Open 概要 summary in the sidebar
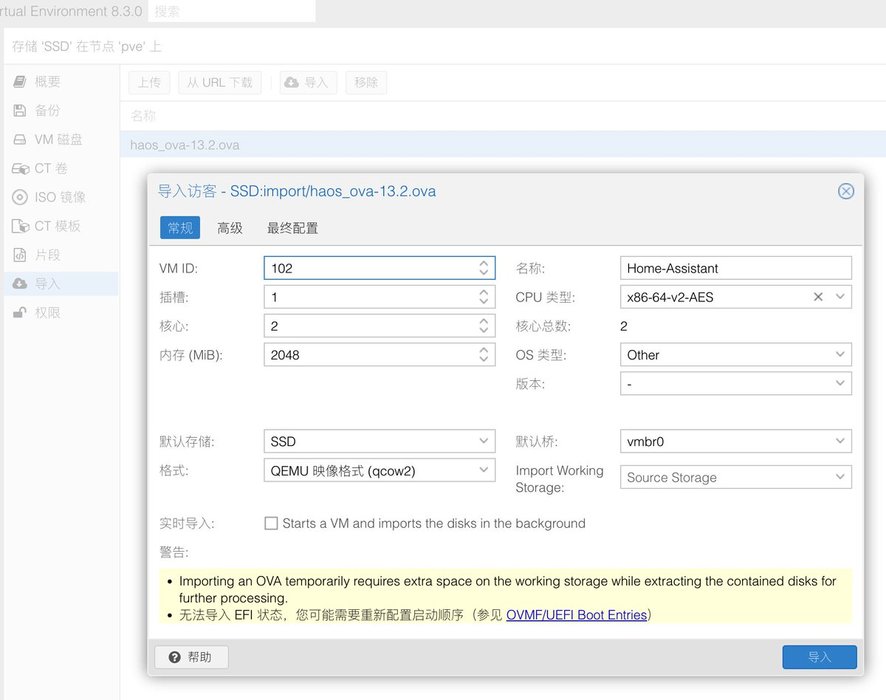Screen dimensions: 886x700 coord(47,82)
